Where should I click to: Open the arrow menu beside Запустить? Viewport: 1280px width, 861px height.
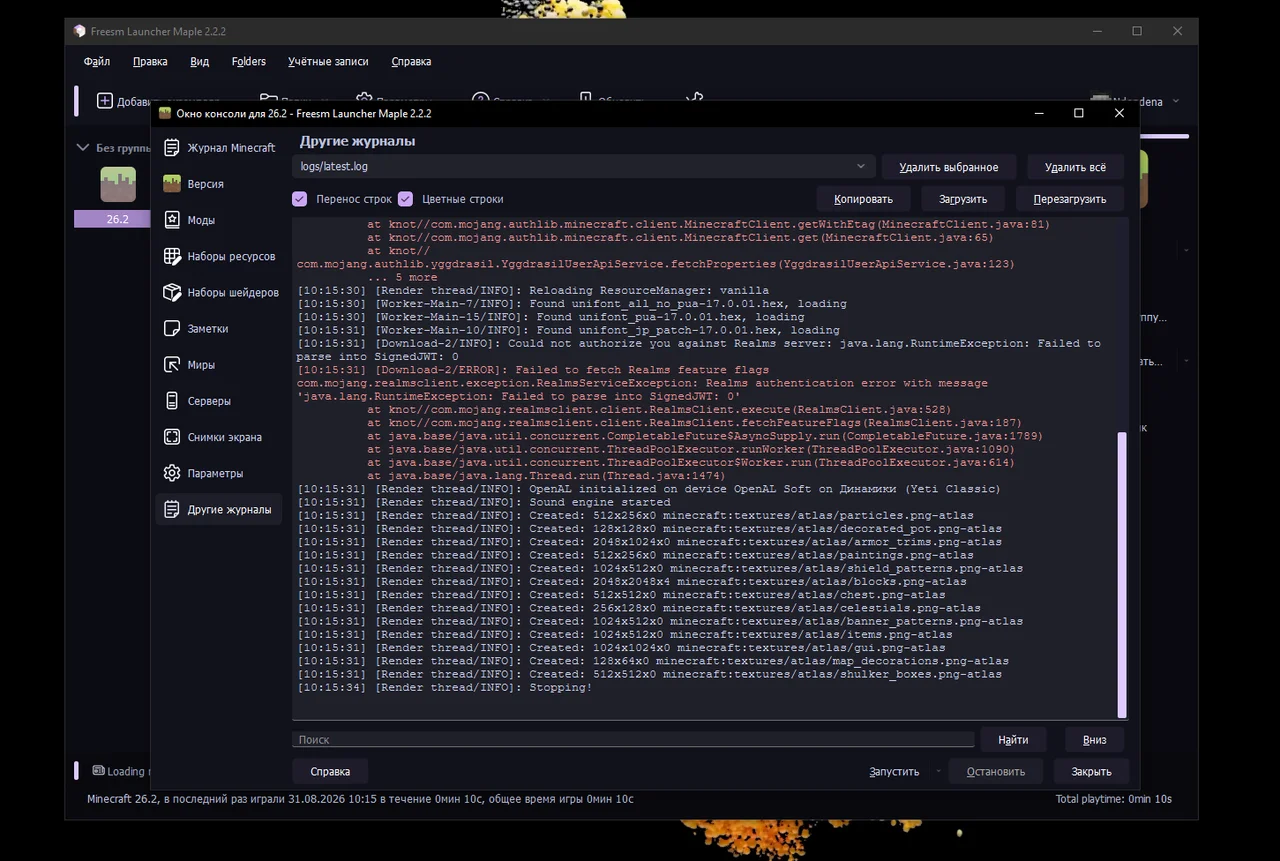click(x=939, y=772)
